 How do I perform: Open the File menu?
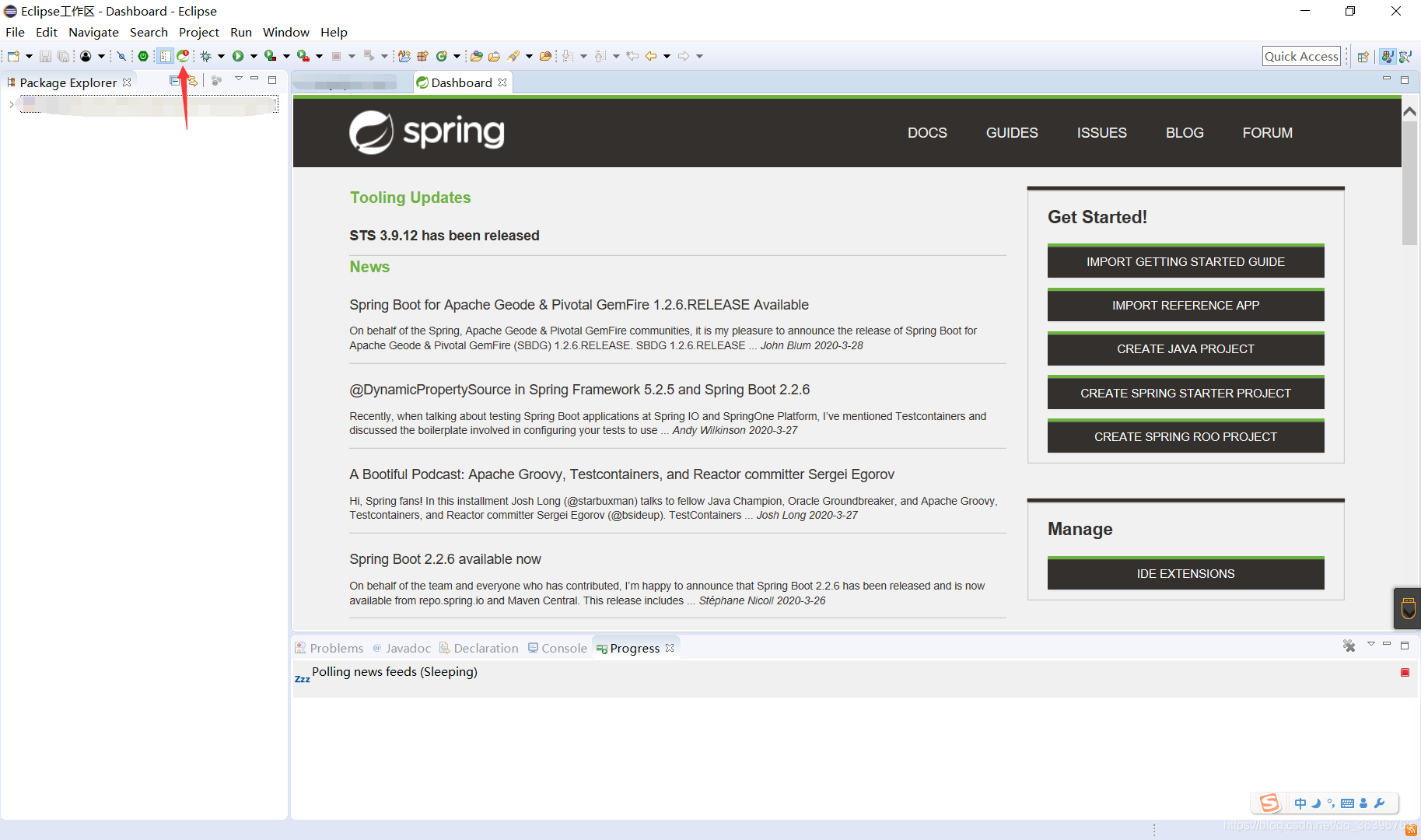click(x=15, y=32)
